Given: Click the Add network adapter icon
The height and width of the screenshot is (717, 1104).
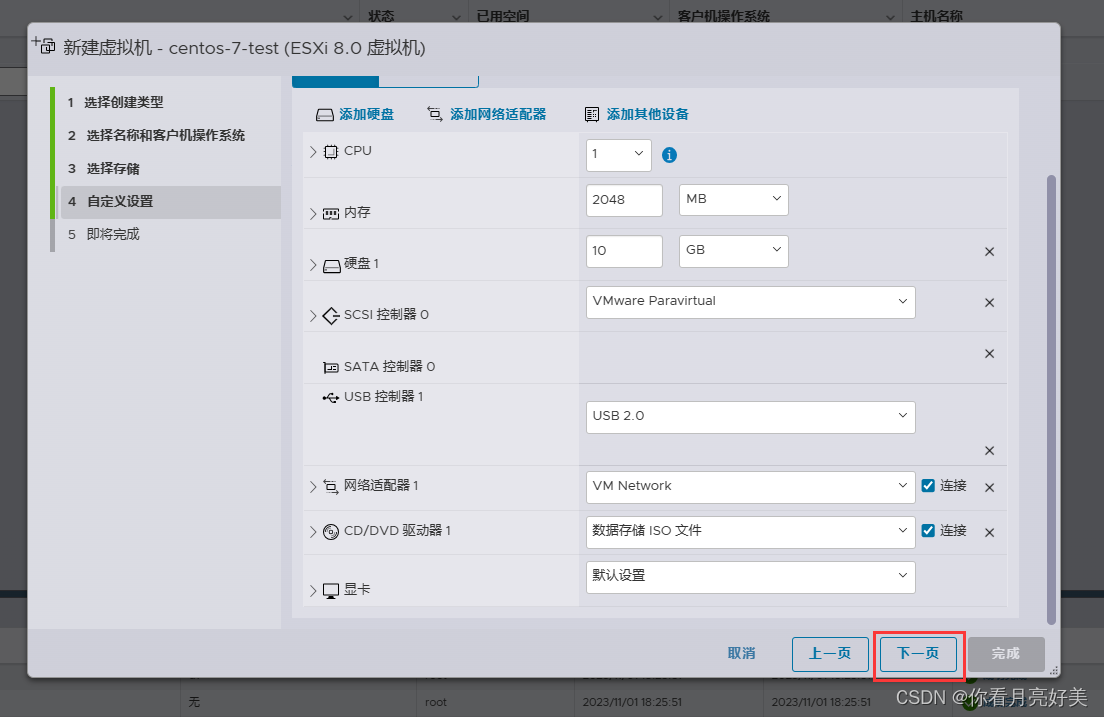Looking at the screenshot, I should [435, 114].
